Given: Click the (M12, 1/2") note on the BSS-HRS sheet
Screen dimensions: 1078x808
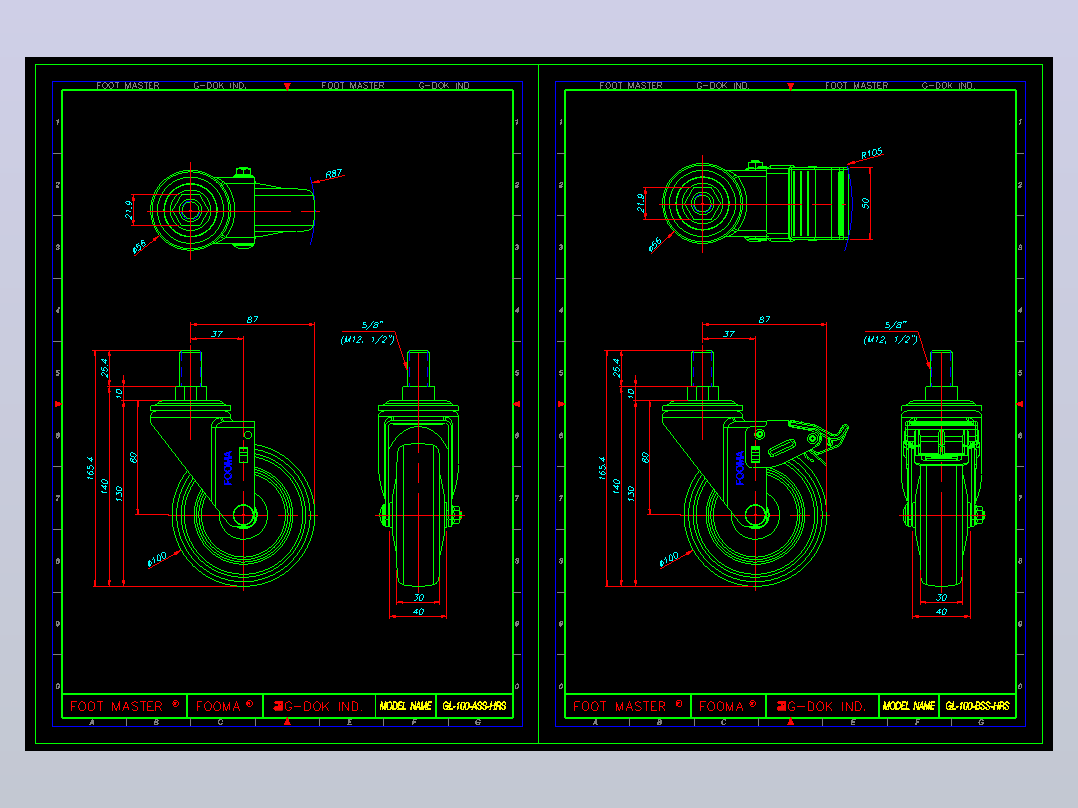Looking at the screenshot, I should [891, 339].
